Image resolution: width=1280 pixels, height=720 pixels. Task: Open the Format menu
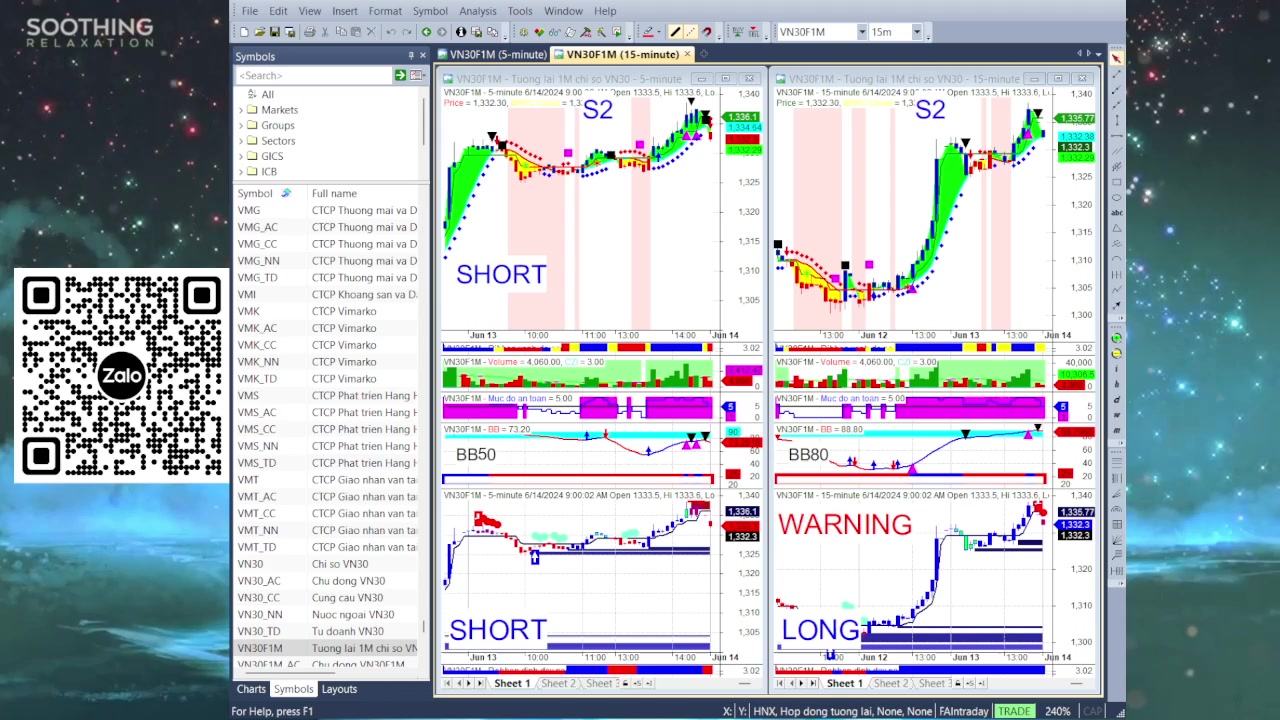[x=385, y=11]
